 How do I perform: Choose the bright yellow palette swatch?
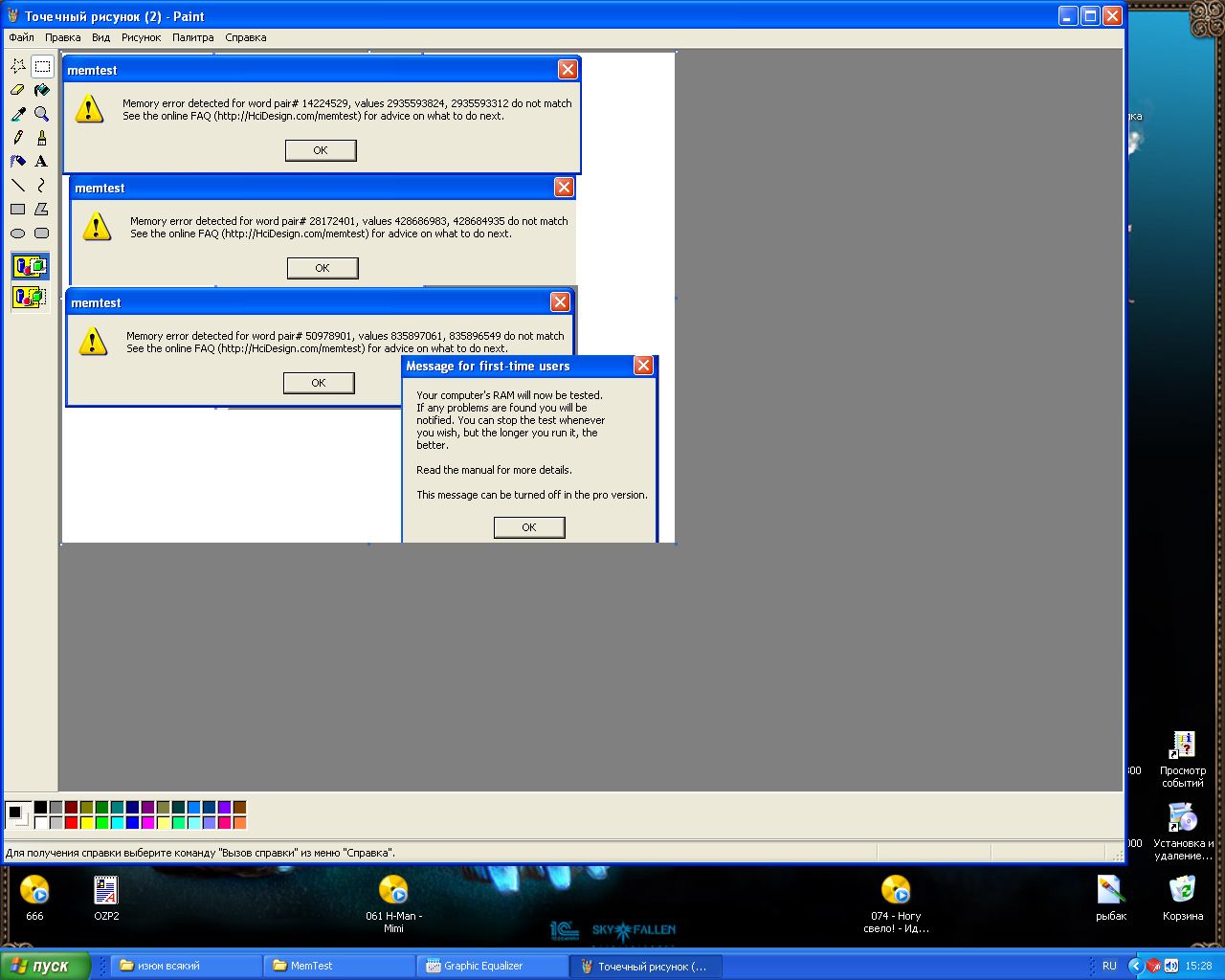(x=86, y=823)
